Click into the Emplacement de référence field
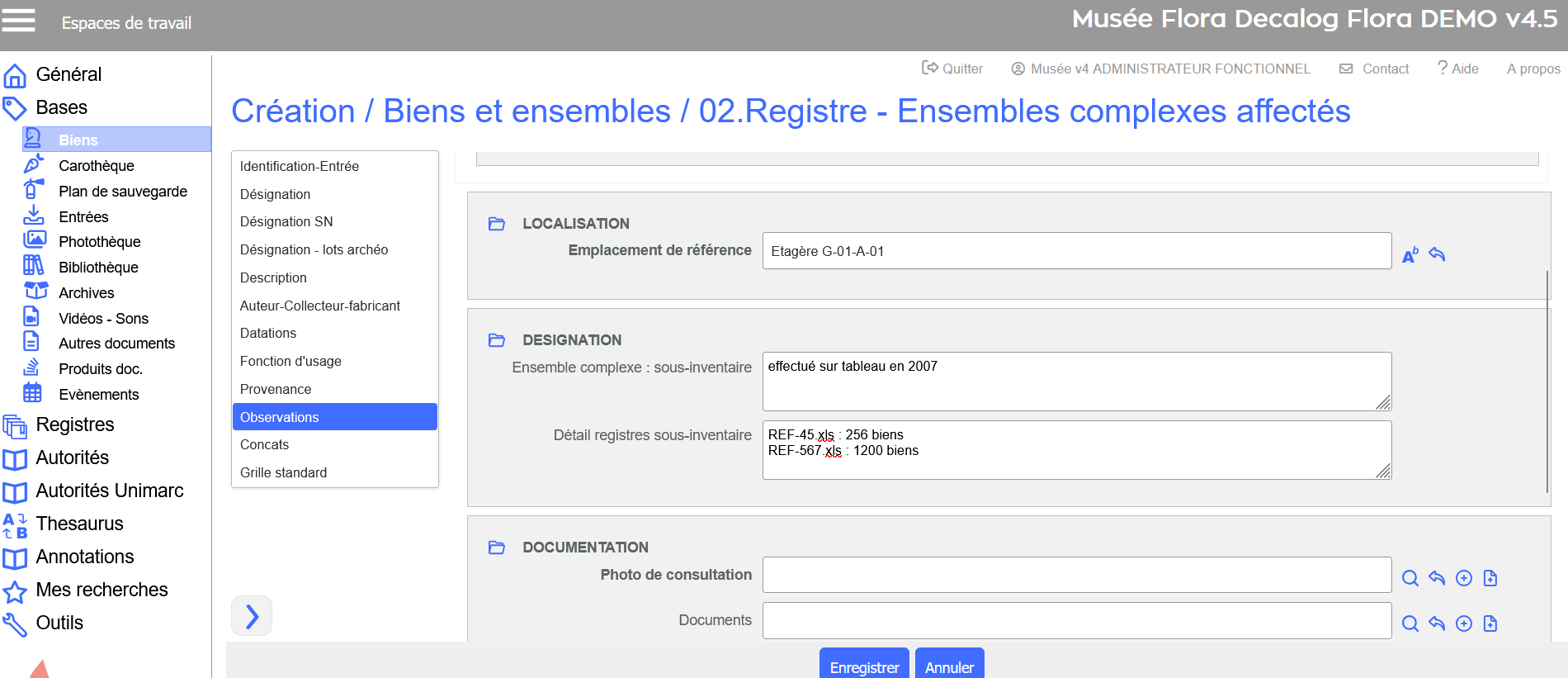Viewport: 1568px width, 678px height. [x=1076, y=251]
